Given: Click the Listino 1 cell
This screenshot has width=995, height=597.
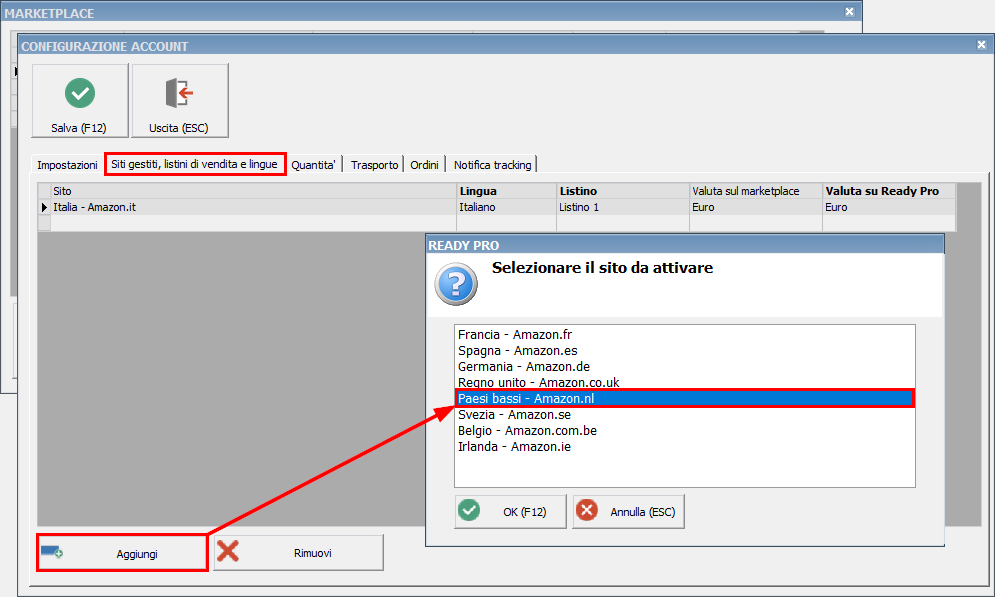Looking at the screenshot, I should coord(623,207).
